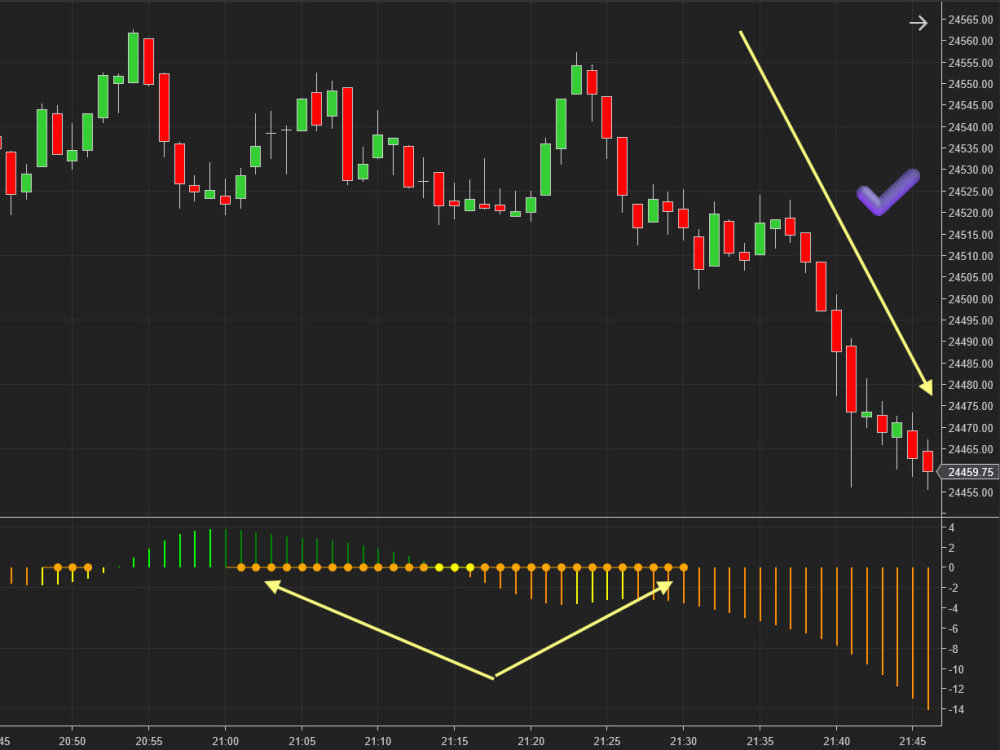The width and height of the screenshot is (1000, 750).
Task: Pick the 24510.00 price label
Action: point(971,256)
